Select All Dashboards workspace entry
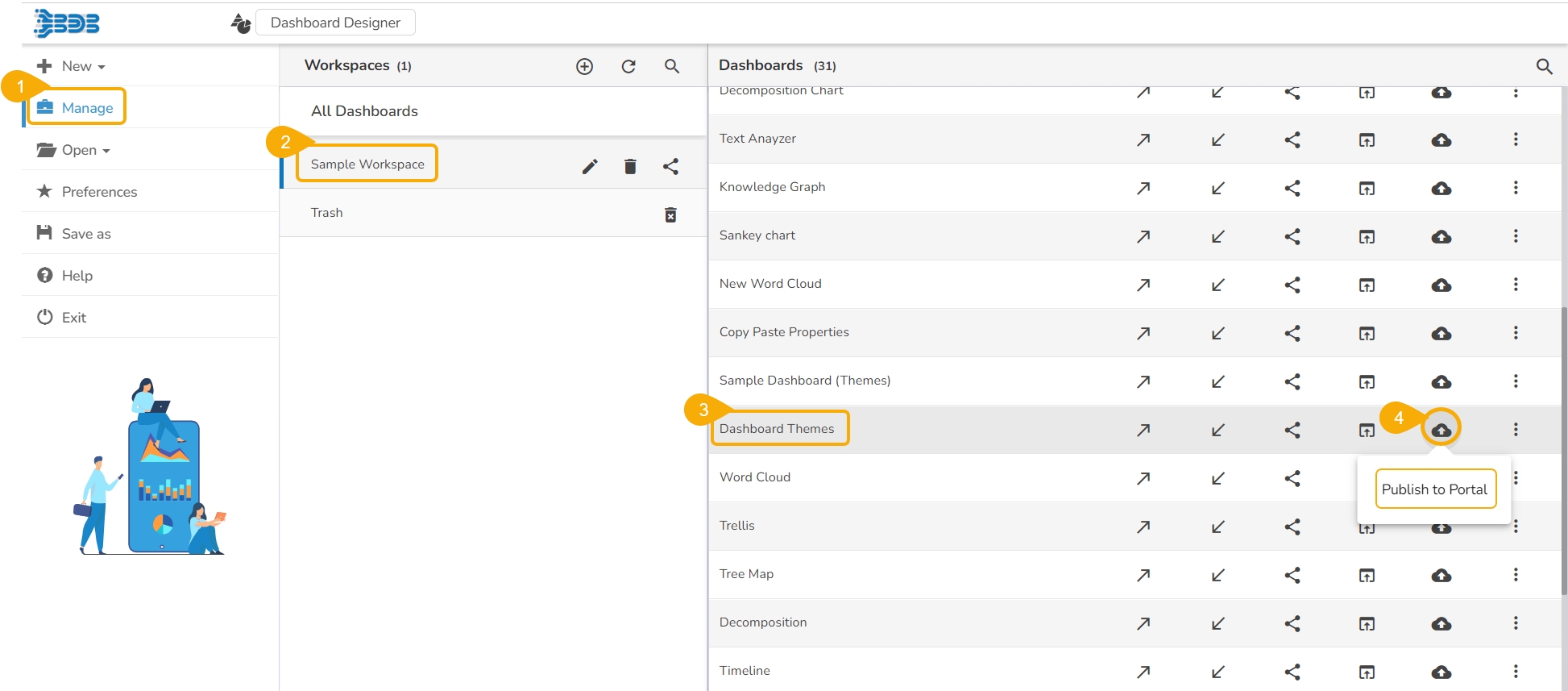This screenshot has width=1568, height=691. coord(364,111)
